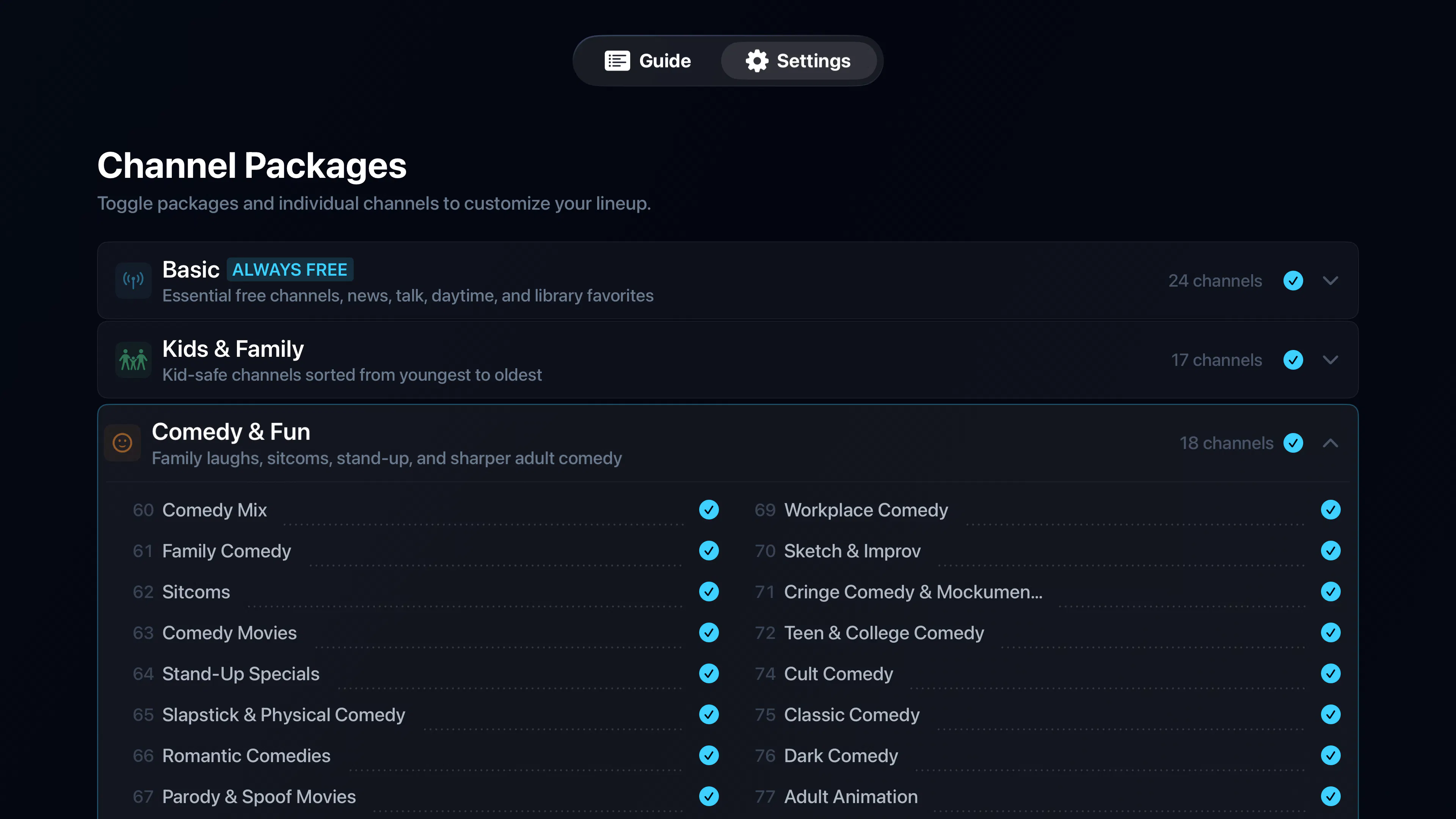The image size is (1456, 819).
Task: Toggle the Comedy & Fun package checkmark
Action: coord(1293,442)
